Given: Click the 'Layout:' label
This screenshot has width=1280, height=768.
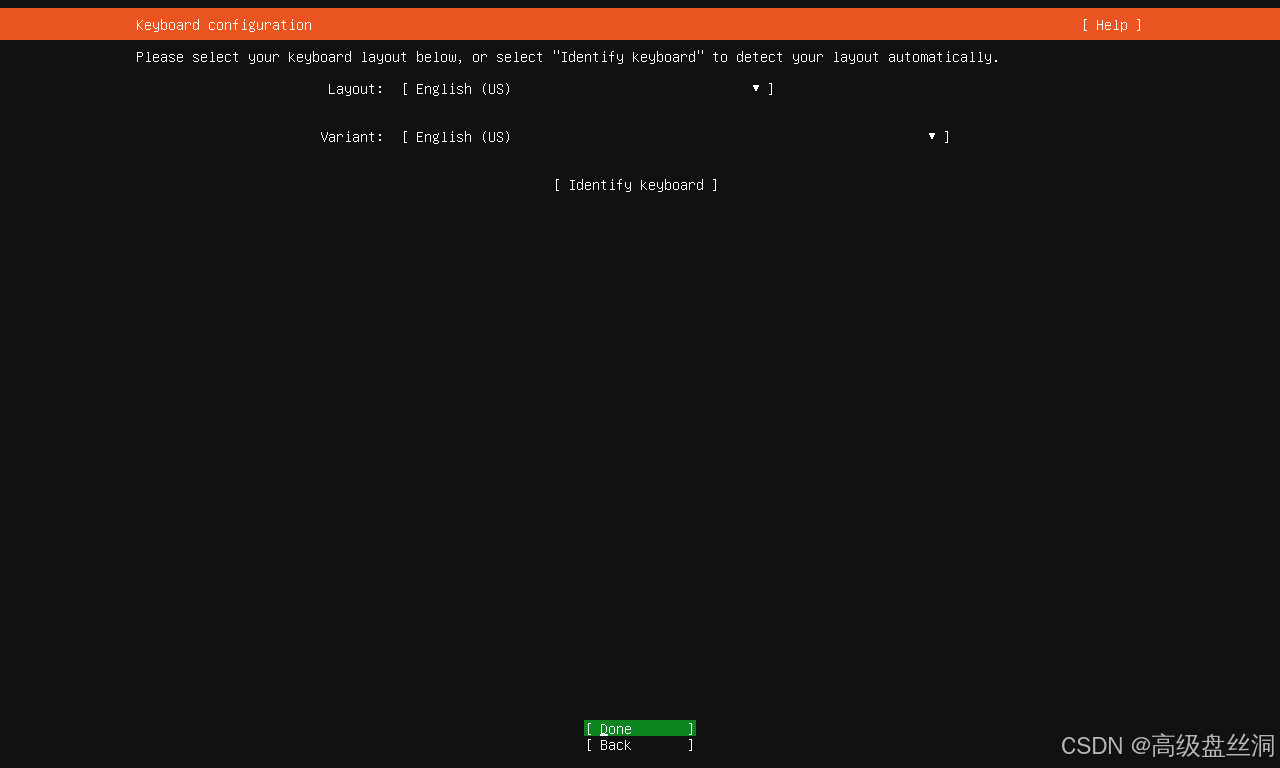Looking at the screenshot, I should [356, 89].
